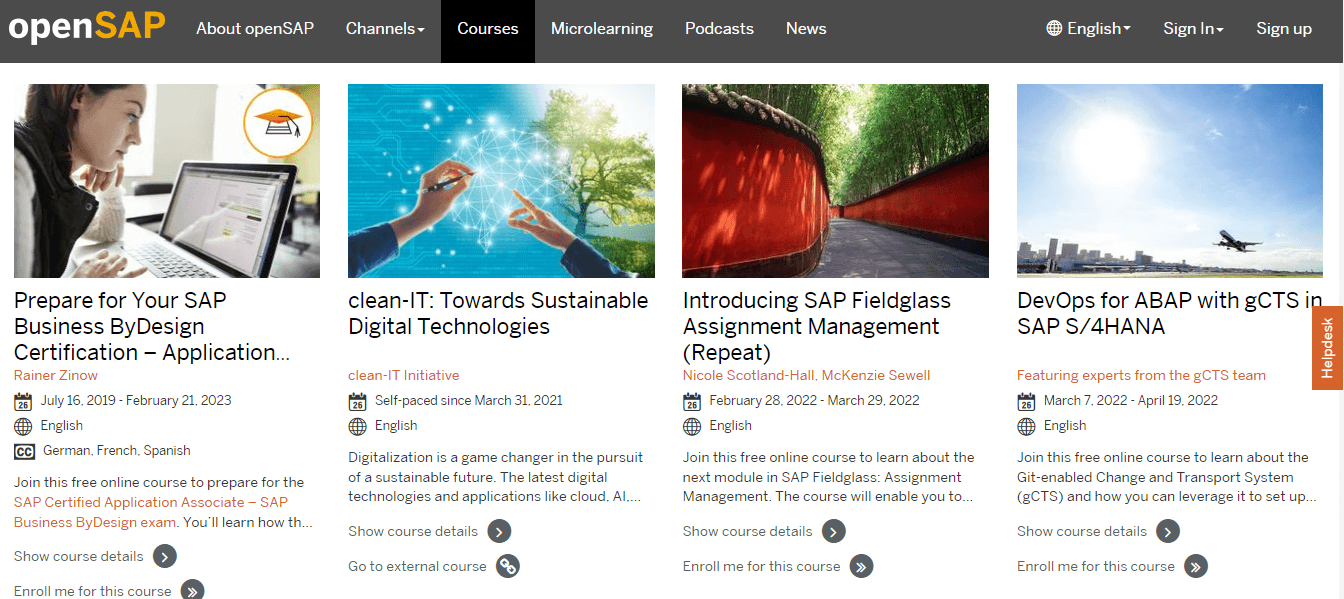This screenshot has width=1344, height=599.
Task: Open the Helpdesk side tab
Action: pyautogui.click(x=1328, y=348)
